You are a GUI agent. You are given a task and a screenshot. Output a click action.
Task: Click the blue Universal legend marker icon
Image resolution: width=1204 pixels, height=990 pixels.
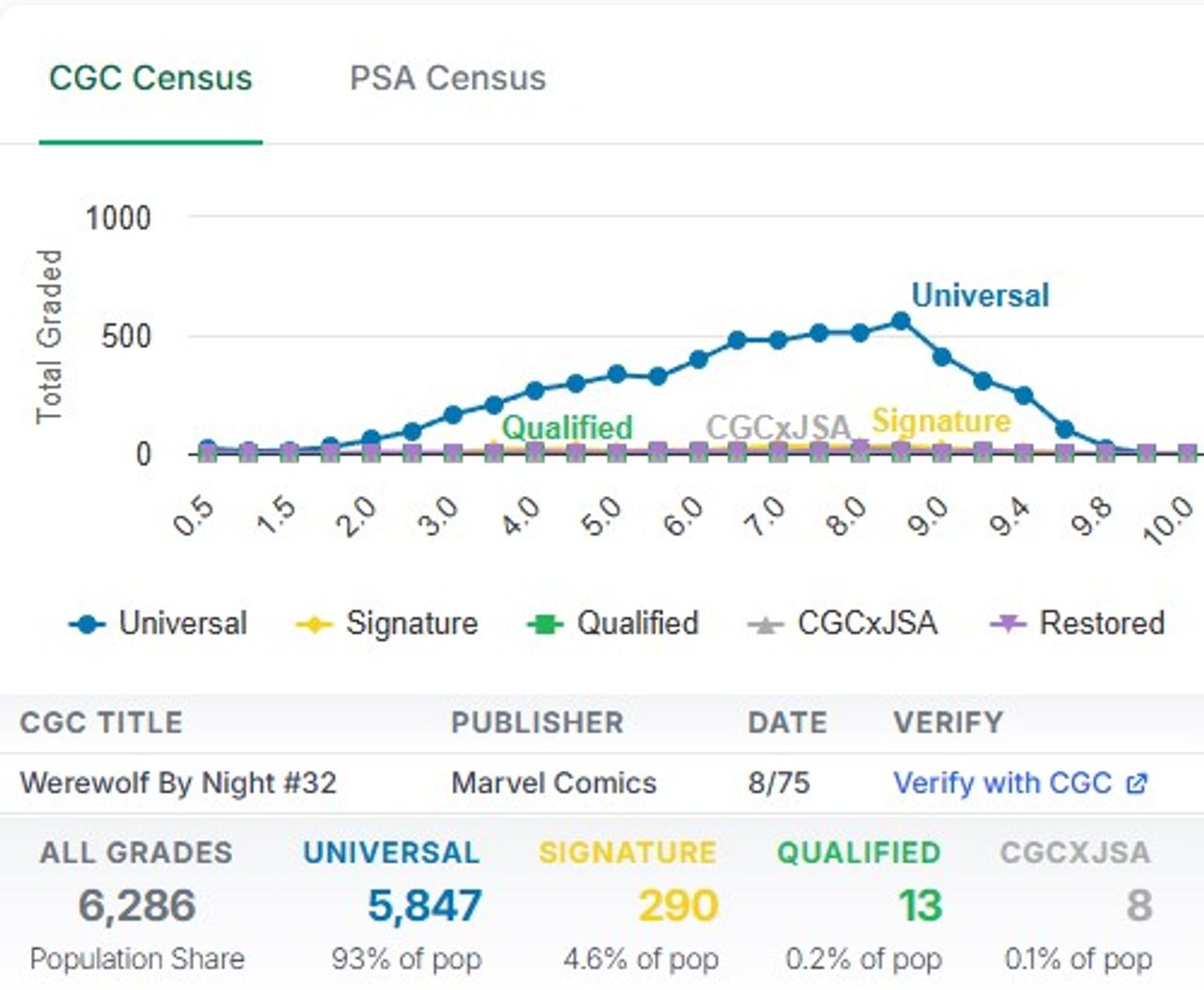click(x=87, y=624)
